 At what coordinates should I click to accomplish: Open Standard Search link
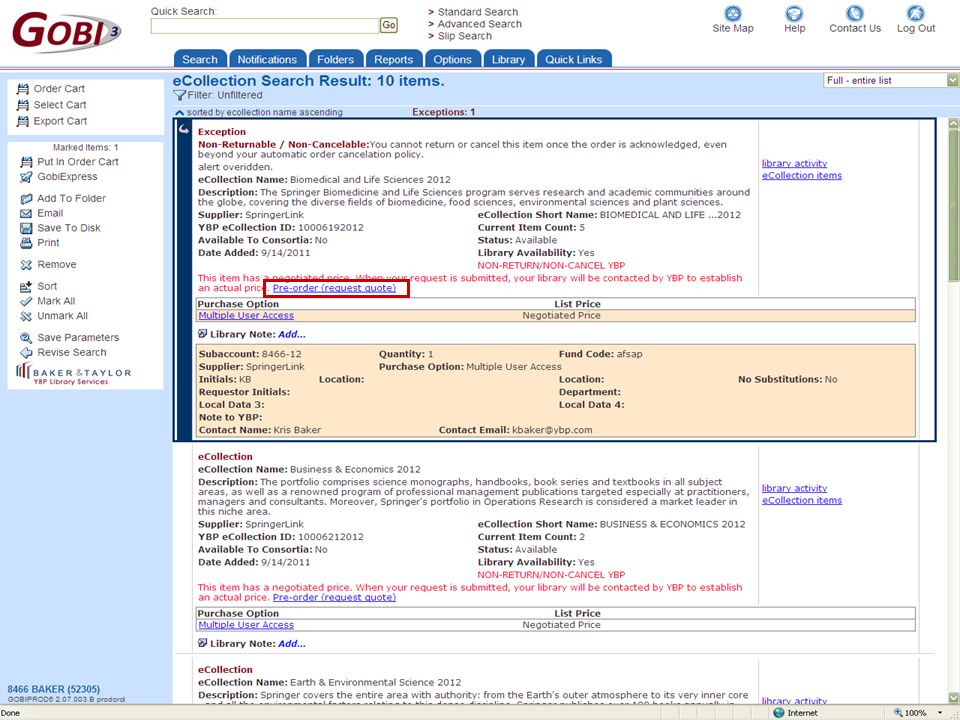[478, 12]
